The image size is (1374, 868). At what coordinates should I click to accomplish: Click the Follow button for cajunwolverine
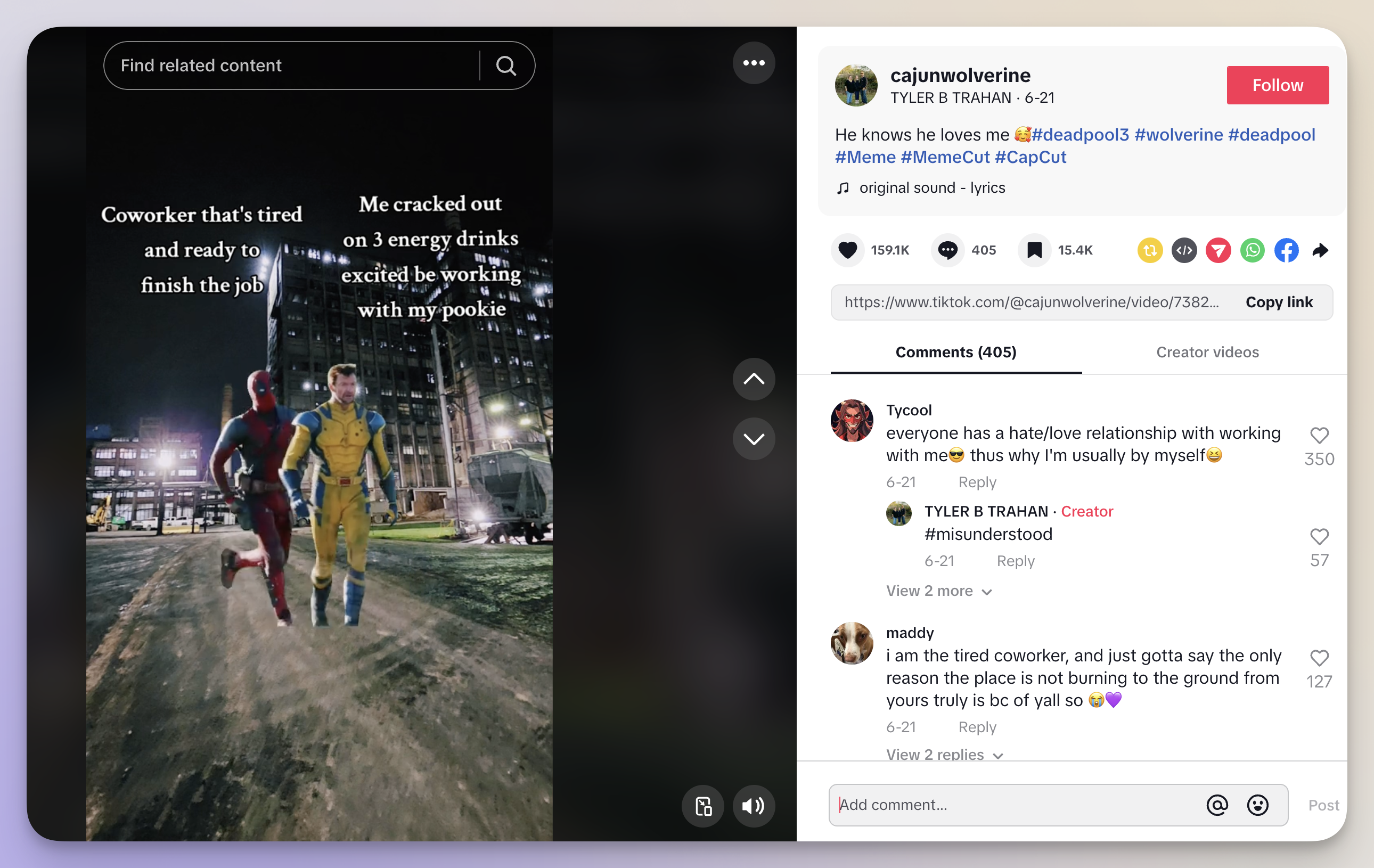coord(1278,85)
